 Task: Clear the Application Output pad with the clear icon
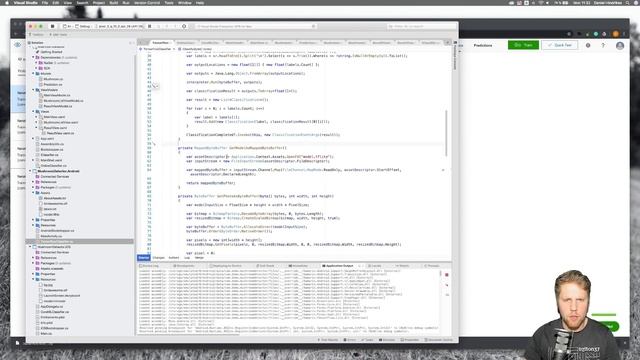click(447, 284)
